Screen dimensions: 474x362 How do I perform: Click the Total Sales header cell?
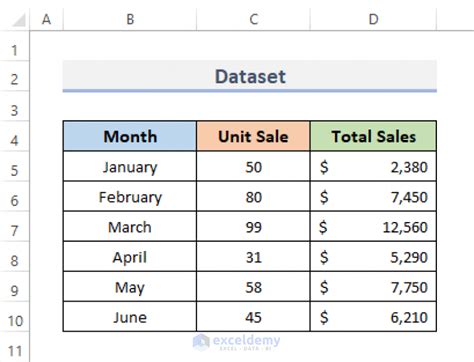pyautogui.click(x=373, y=136)
